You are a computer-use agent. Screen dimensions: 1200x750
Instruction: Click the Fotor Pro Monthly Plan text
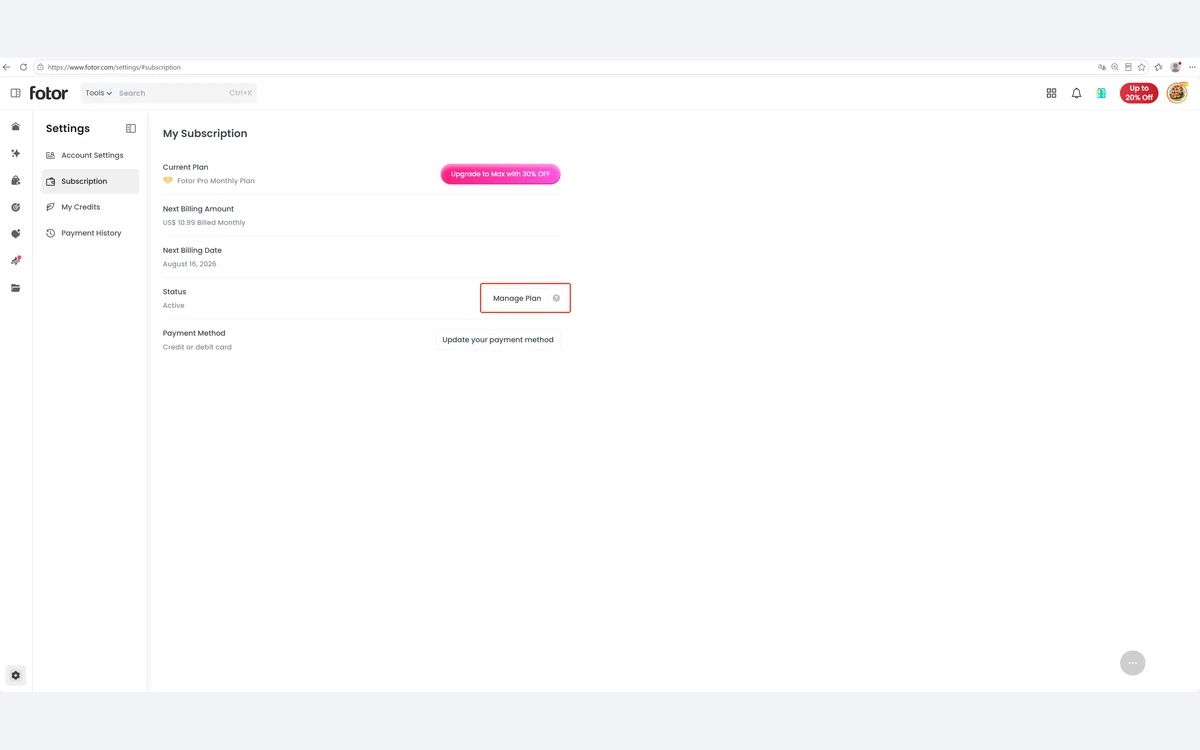click(216, 181)
